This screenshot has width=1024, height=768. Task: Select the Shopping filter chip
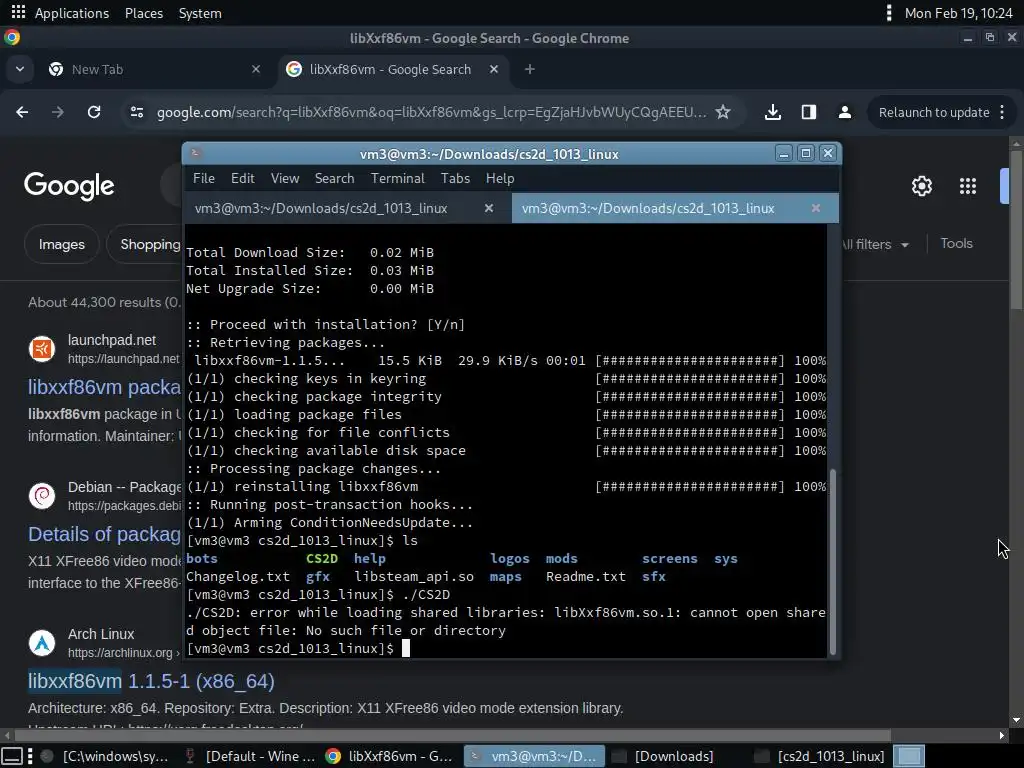[x=150, y=244]
